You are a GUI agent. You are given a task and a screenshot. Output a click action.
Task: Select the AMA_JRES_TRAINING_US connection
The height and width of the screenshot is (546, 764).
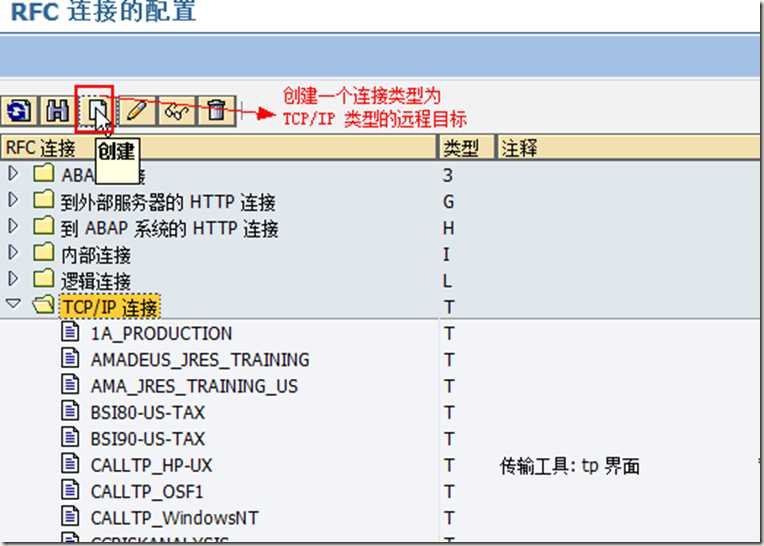[x=194, y=386]
